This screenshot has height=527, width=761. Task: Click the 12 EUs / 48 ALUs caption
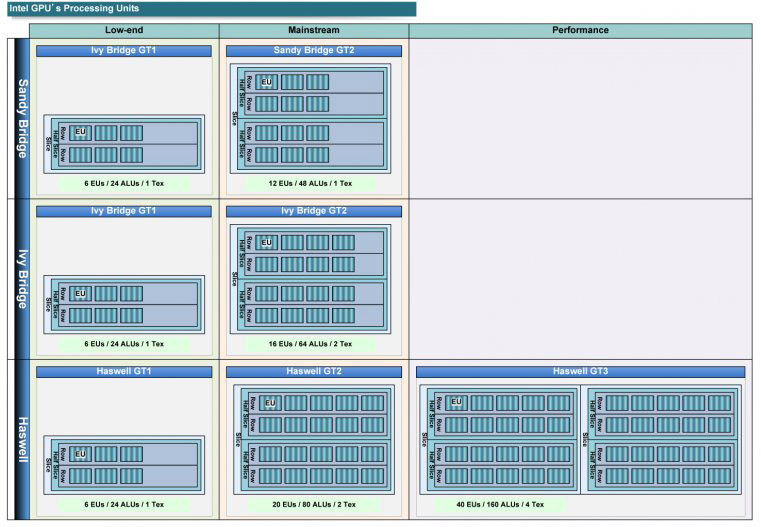(x=313, y=183)
